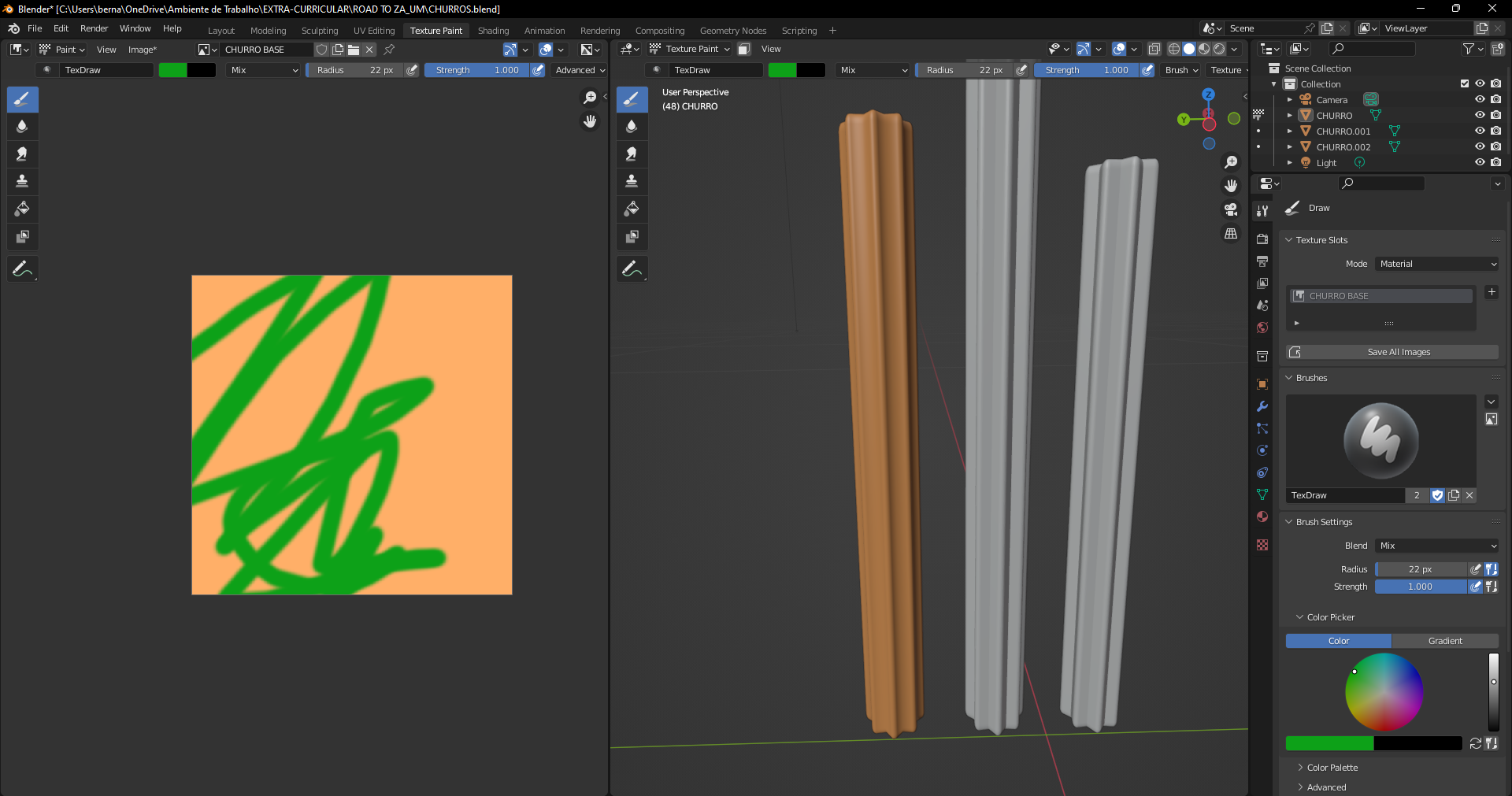Toggle the camera view icon
Screen dimensions: 1512x796
(1231, 209)
